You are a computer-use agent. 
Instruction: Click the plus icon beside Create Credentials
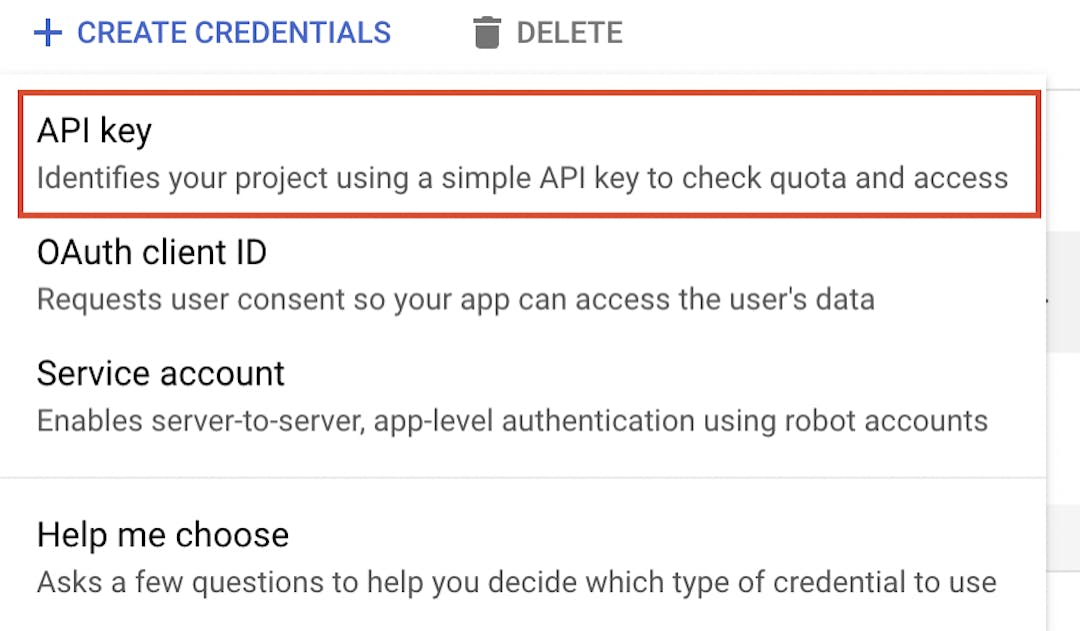pyautogui.click(x=48, y=33)
